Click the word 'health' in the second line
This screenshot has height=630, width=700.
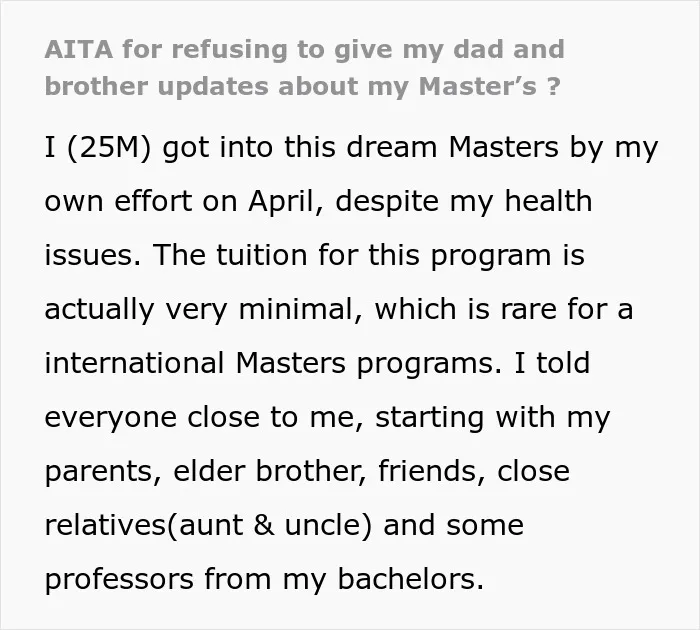pos(548,201)
